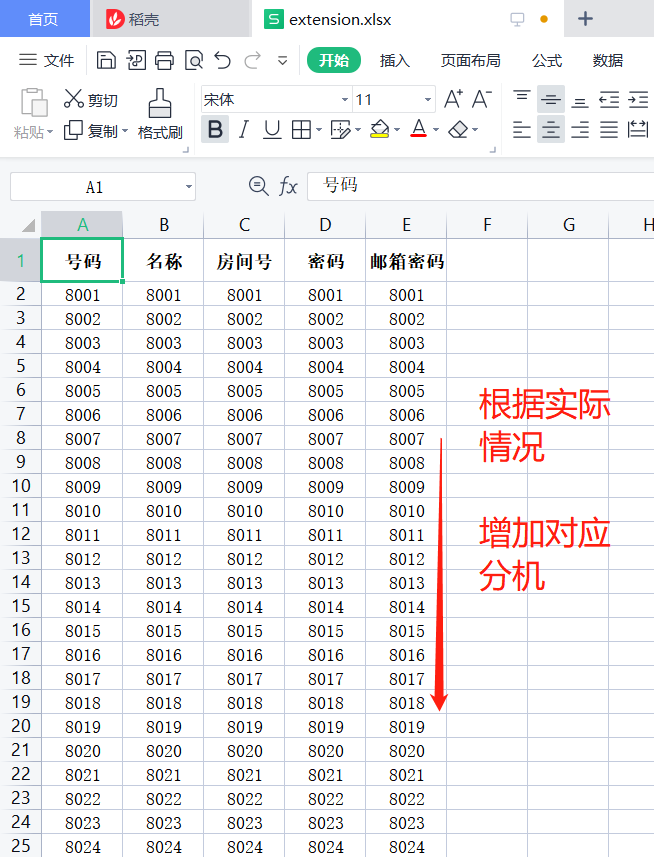Open the 公式 ribbon tab
The width and height of the screenshot is (654, 857).
(546, 61)
